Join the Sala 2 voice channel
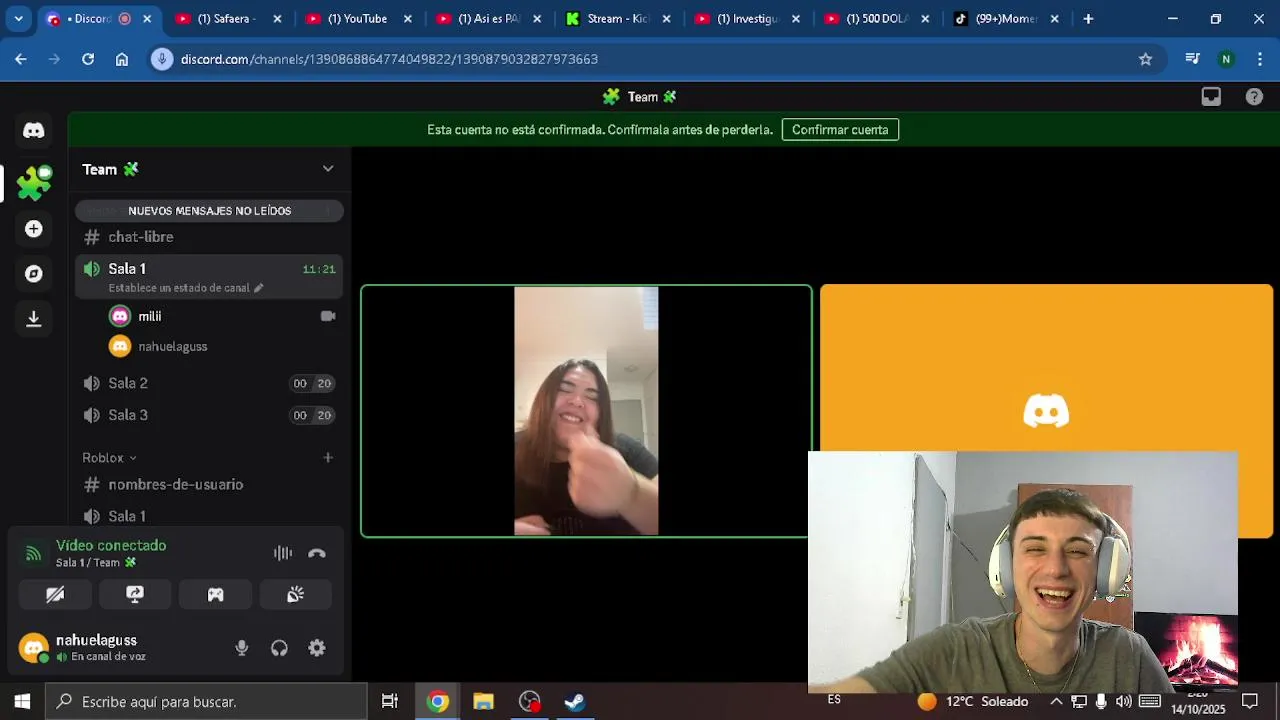The height and width of the screenshot is (720, 1280). pyautogui.click(x=209, y=383)
